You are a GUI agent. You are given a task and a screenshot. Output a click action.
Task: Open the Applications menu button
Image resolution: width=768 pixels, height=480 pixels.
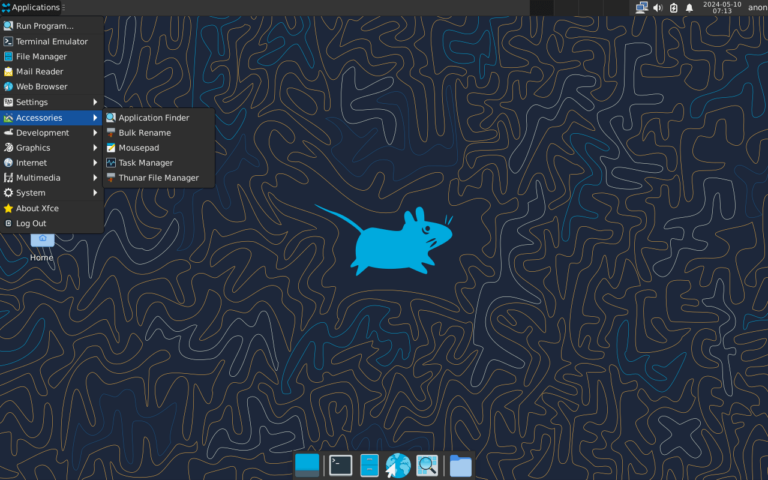coord(31,7)
